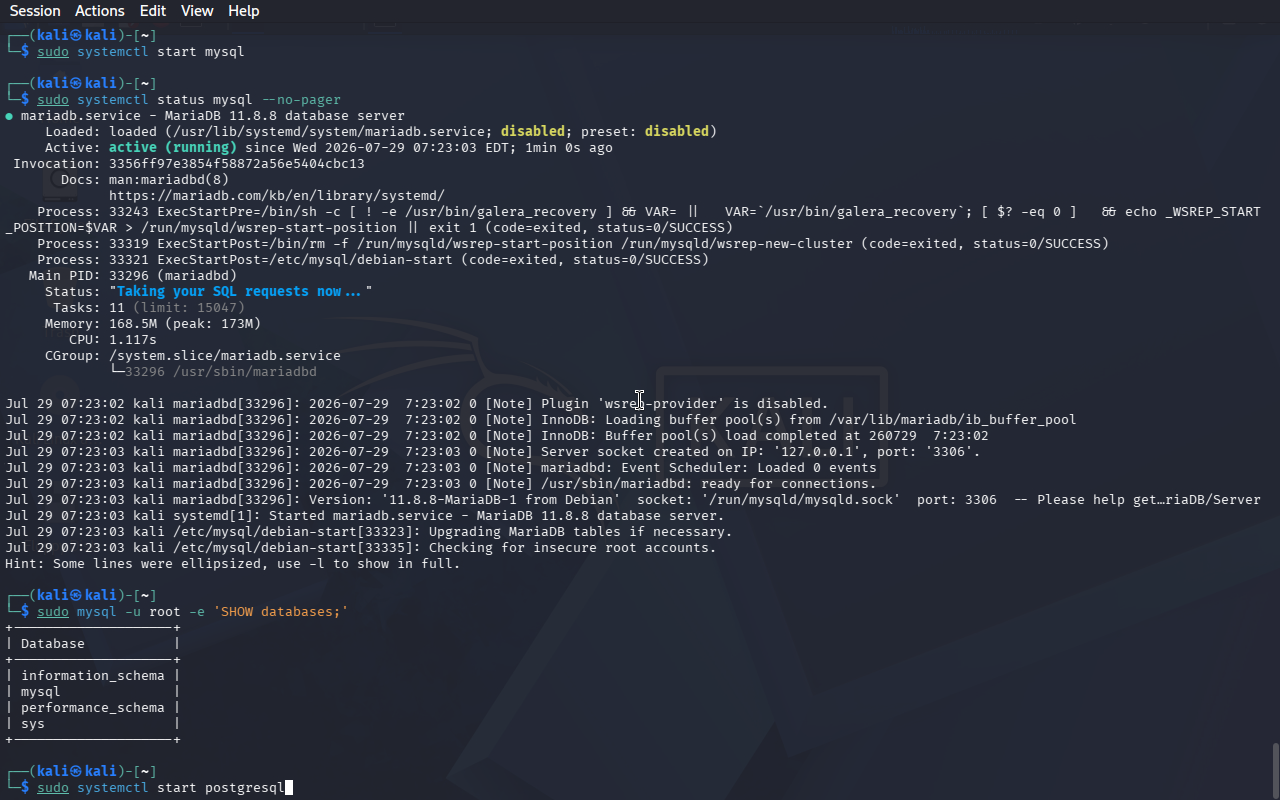The image size is (1280, 800).
Task: Click the CPU time value '1.117s'
Action: 133,340
